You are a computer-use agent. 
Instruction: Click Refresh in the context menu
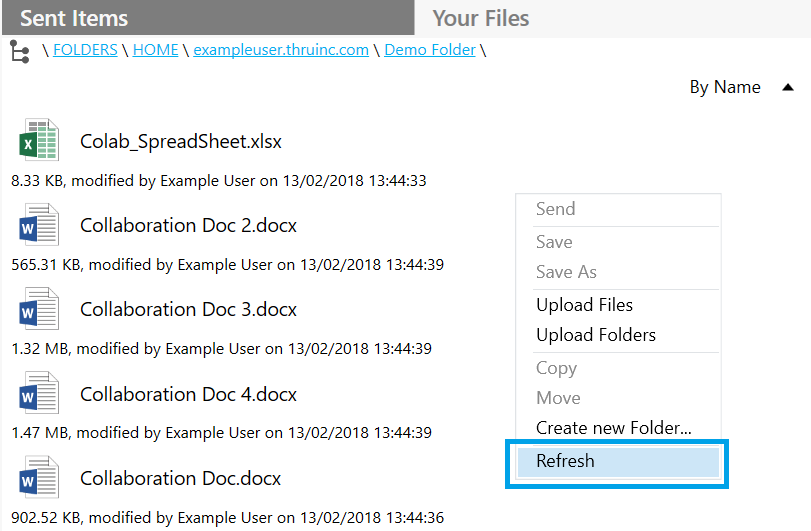(x=618, y=462)
